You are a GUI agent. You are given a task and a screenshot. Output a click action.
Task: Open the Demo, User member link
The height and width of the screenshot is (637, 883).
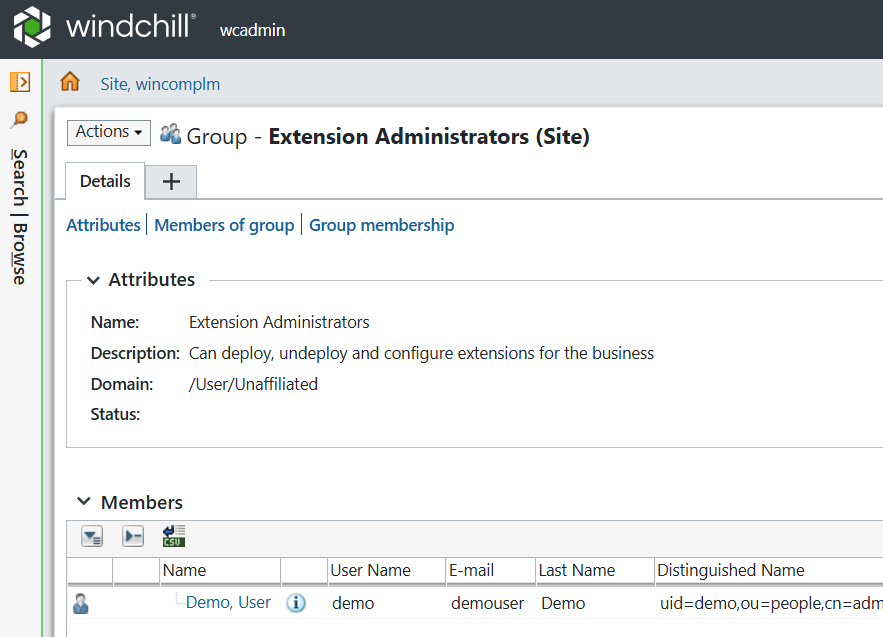[228, 602]
